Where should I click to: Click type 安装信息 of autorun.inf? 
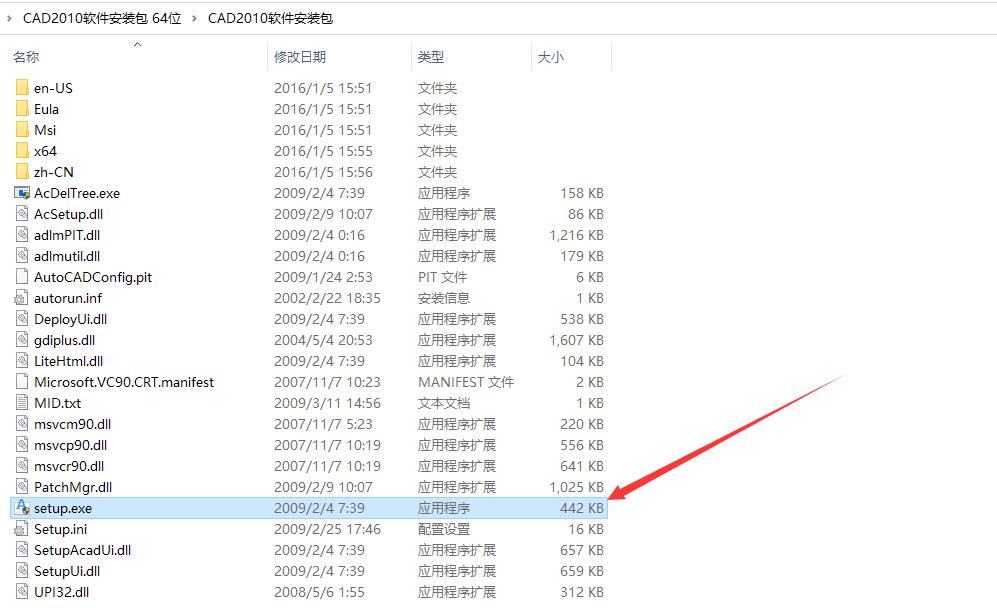point(444,298)
